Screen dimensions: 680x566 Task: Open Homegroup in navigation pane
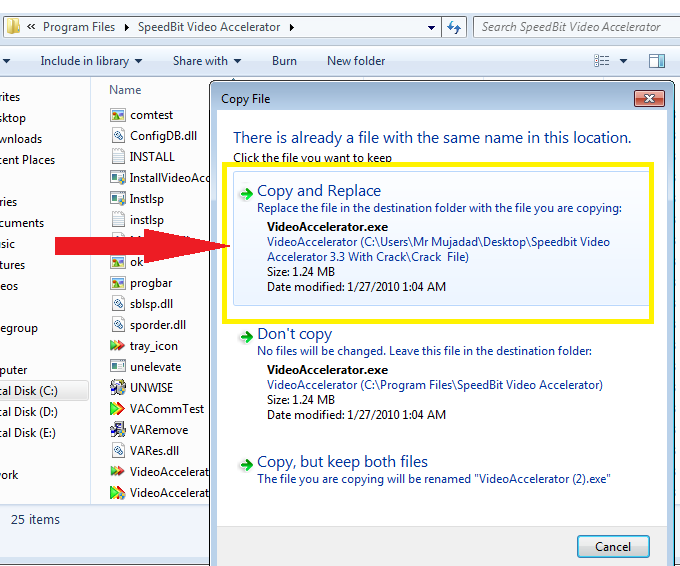(19, 328)
